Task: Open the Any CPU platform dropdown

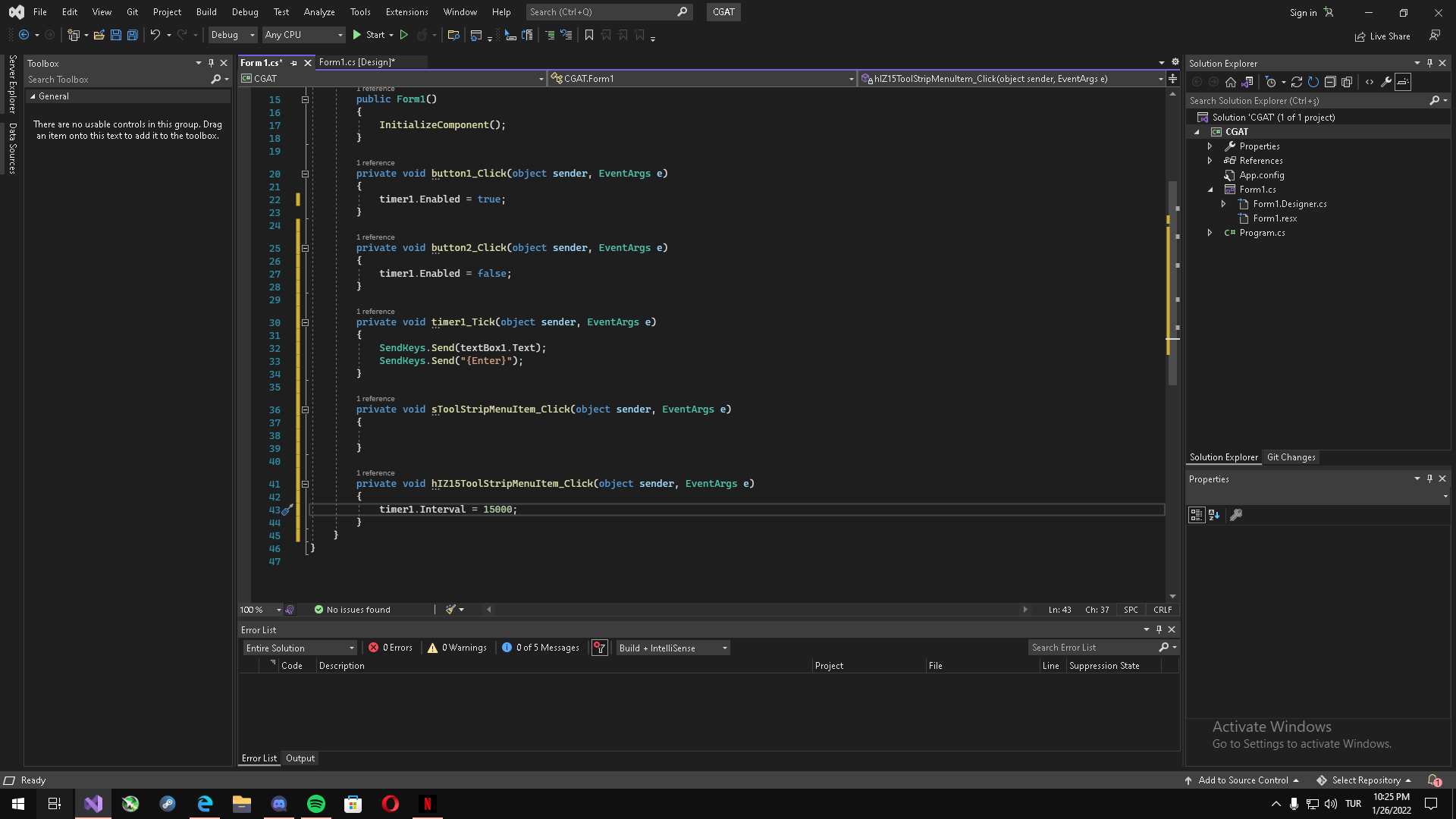Action: coord(303,35)
